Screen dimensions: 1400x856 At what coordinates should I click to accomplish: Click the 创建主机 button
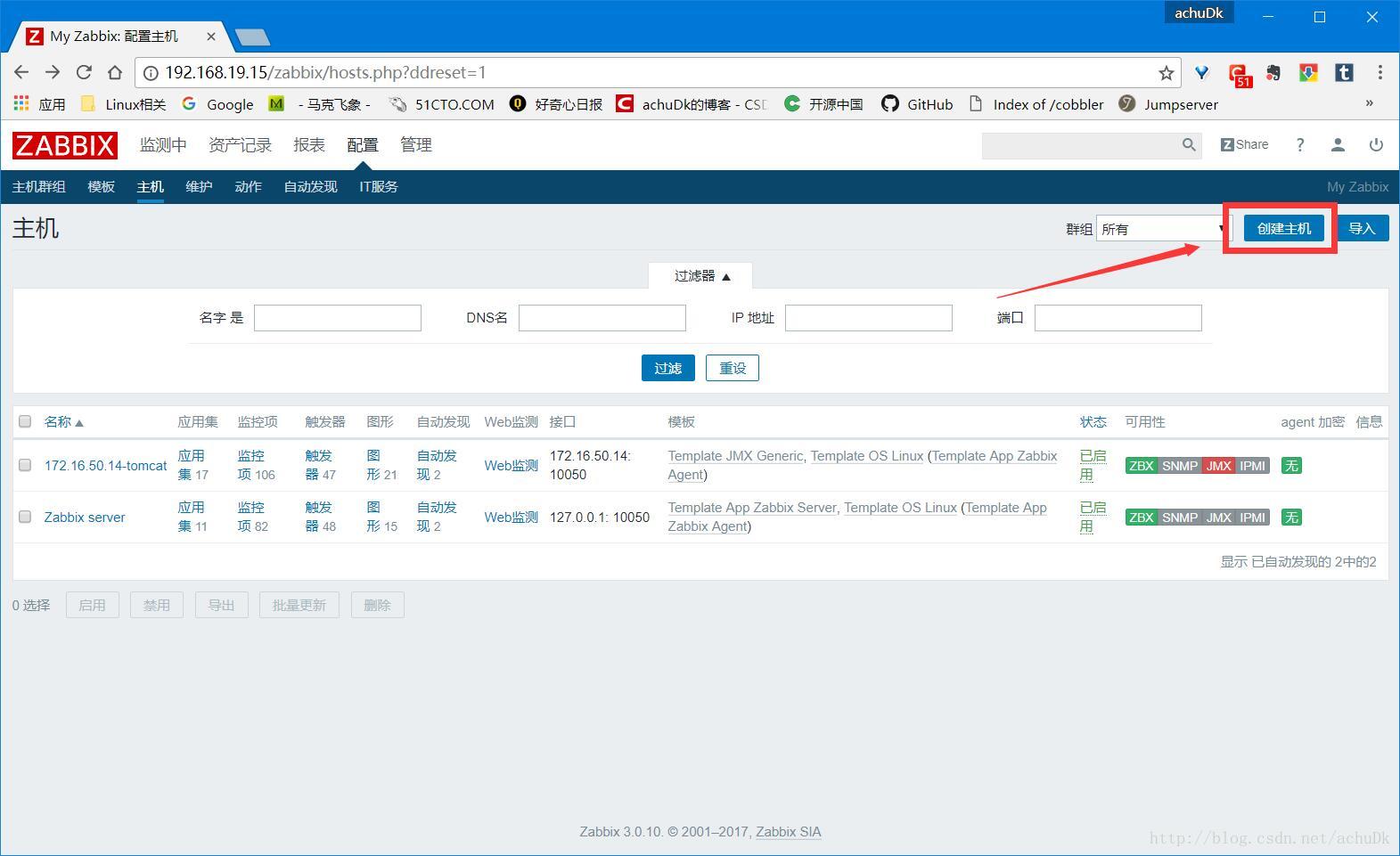1284,229
